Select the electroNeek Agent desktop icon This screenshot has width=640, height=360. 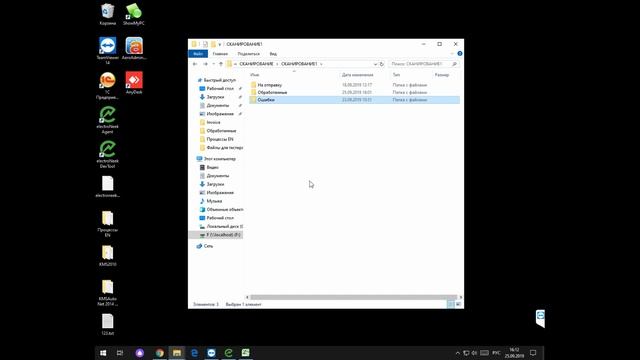[x=108, y=120]
